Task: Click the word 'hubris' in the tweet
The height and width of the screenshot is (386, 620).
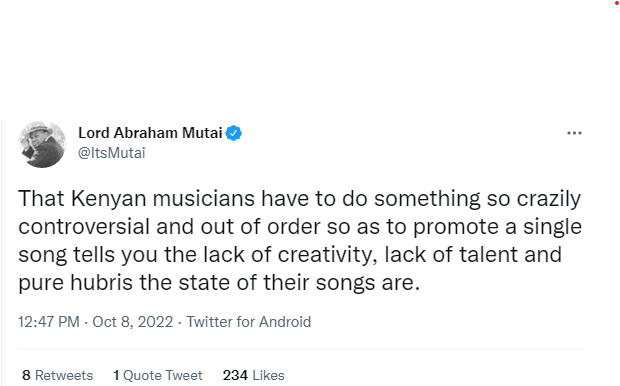Action: pyautogui.click(x=101, y=283)
